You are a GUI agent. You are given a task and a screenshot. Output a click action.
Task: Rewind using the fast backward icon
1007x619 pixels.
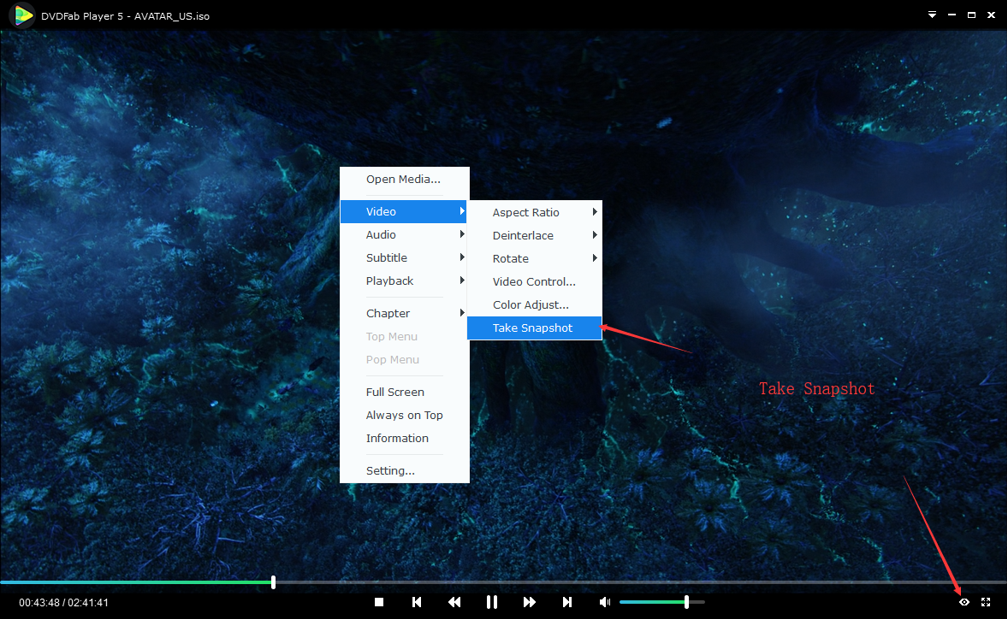[x=454, y=602]
